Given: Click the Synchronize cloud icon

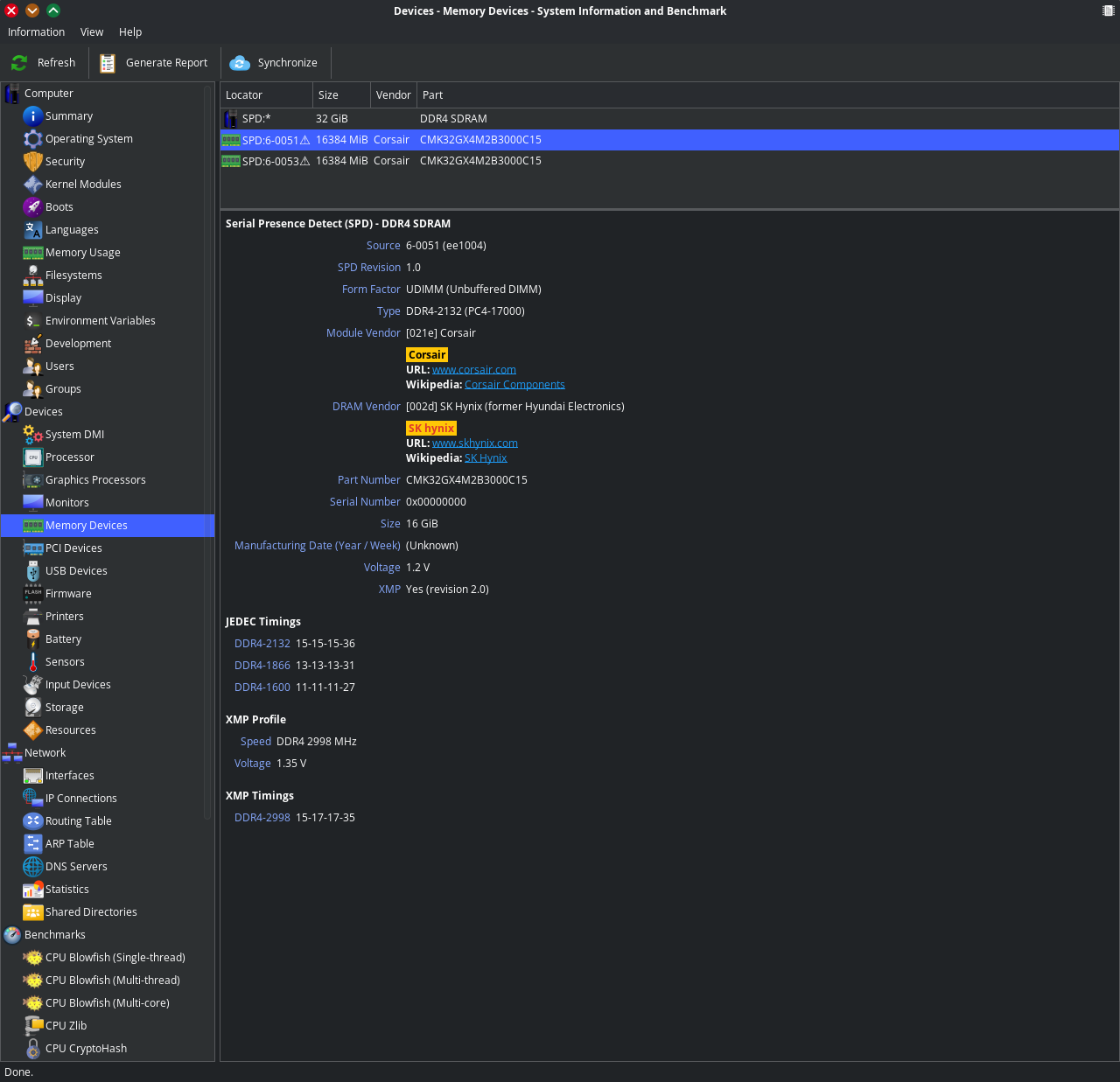Looking at the screenshot, I should (x=240, y=63).
